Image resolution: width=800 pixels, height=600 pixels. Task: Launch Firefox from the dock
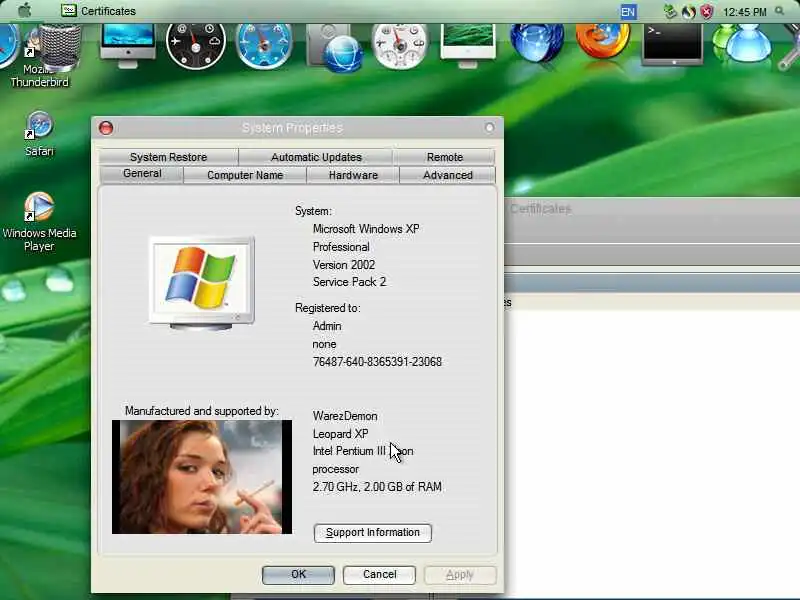click(x=603, y=41)
